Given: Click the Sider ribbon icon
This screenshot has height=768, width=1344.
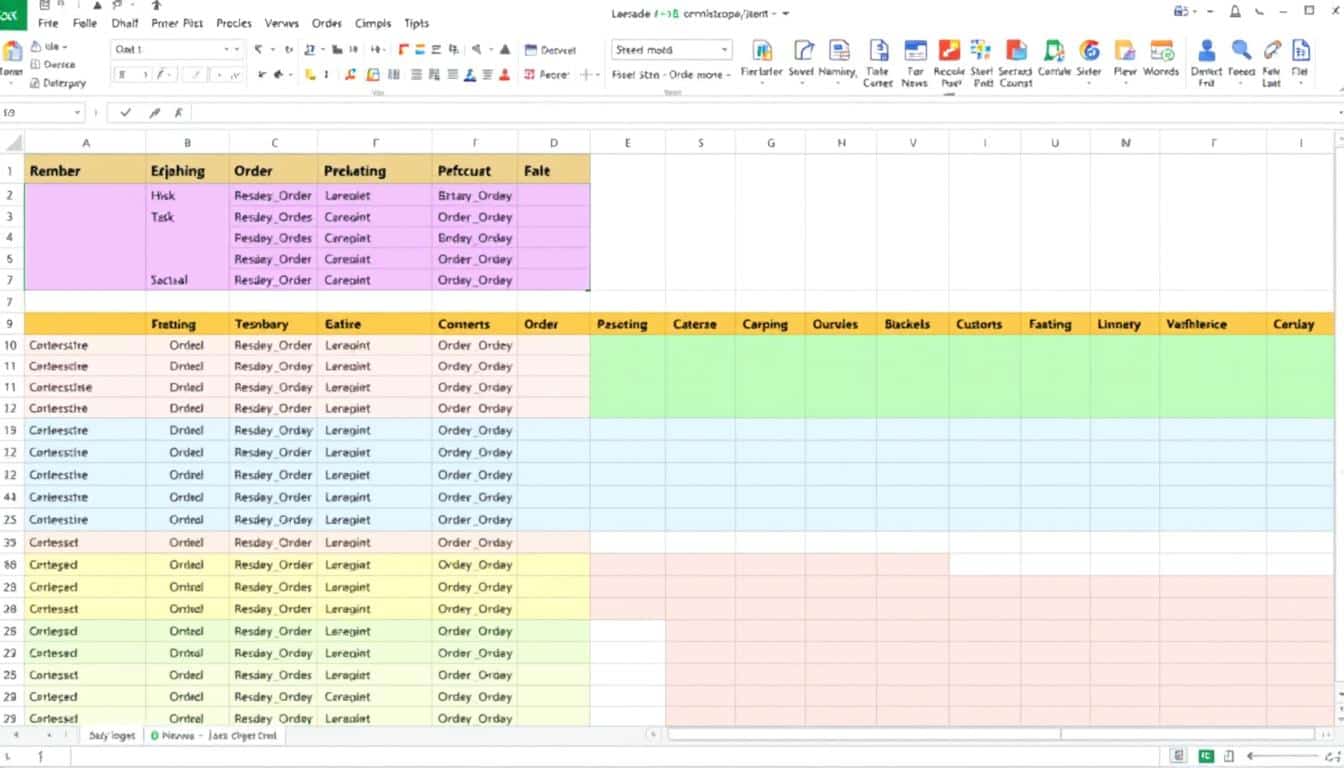Looking at the screenshot, I should pyautogui.click(x=1089, y=51).
